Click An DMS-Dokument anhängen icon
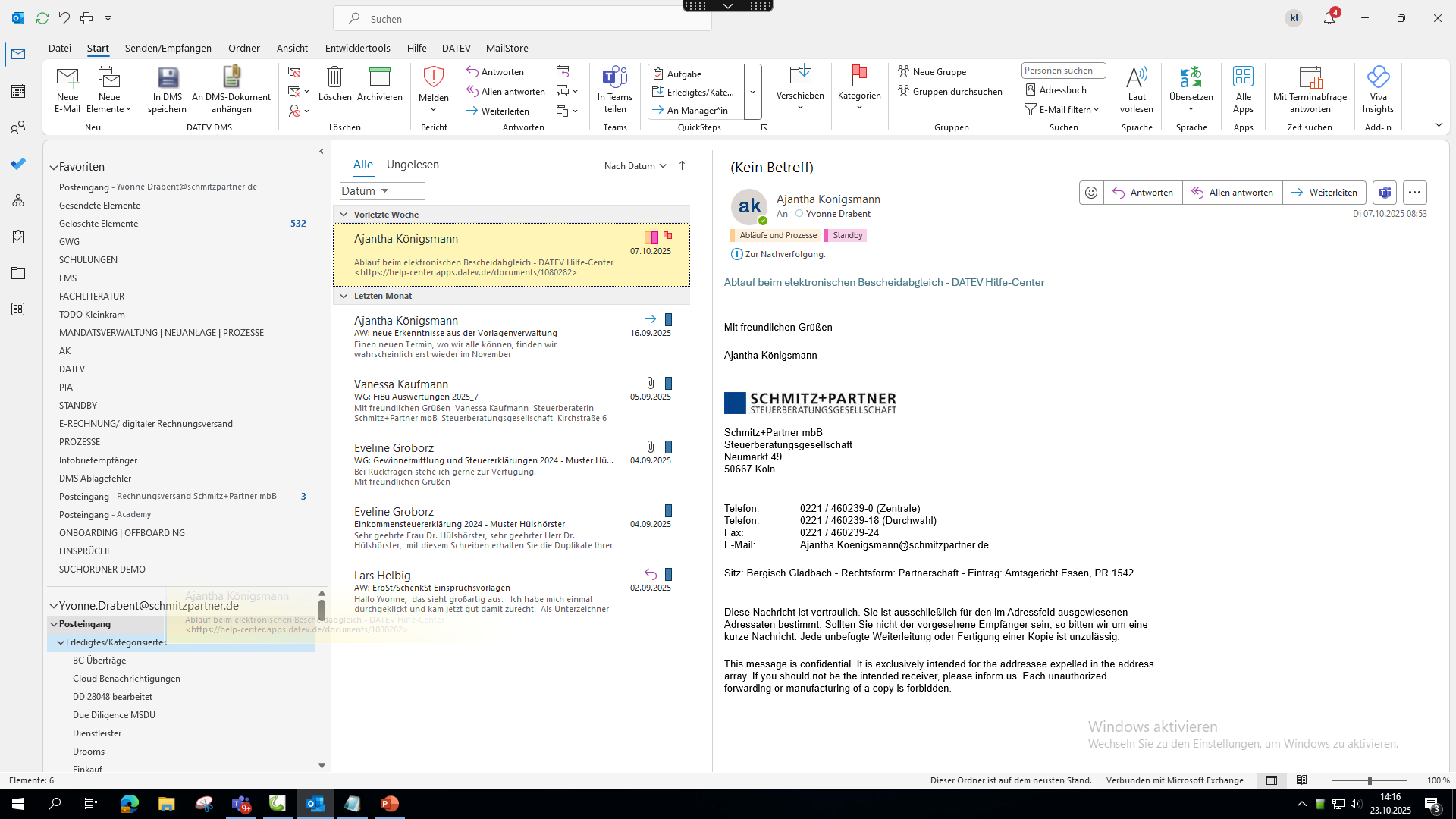The image size is (1456, 819). pyautogui.click(x=231, y=77)
